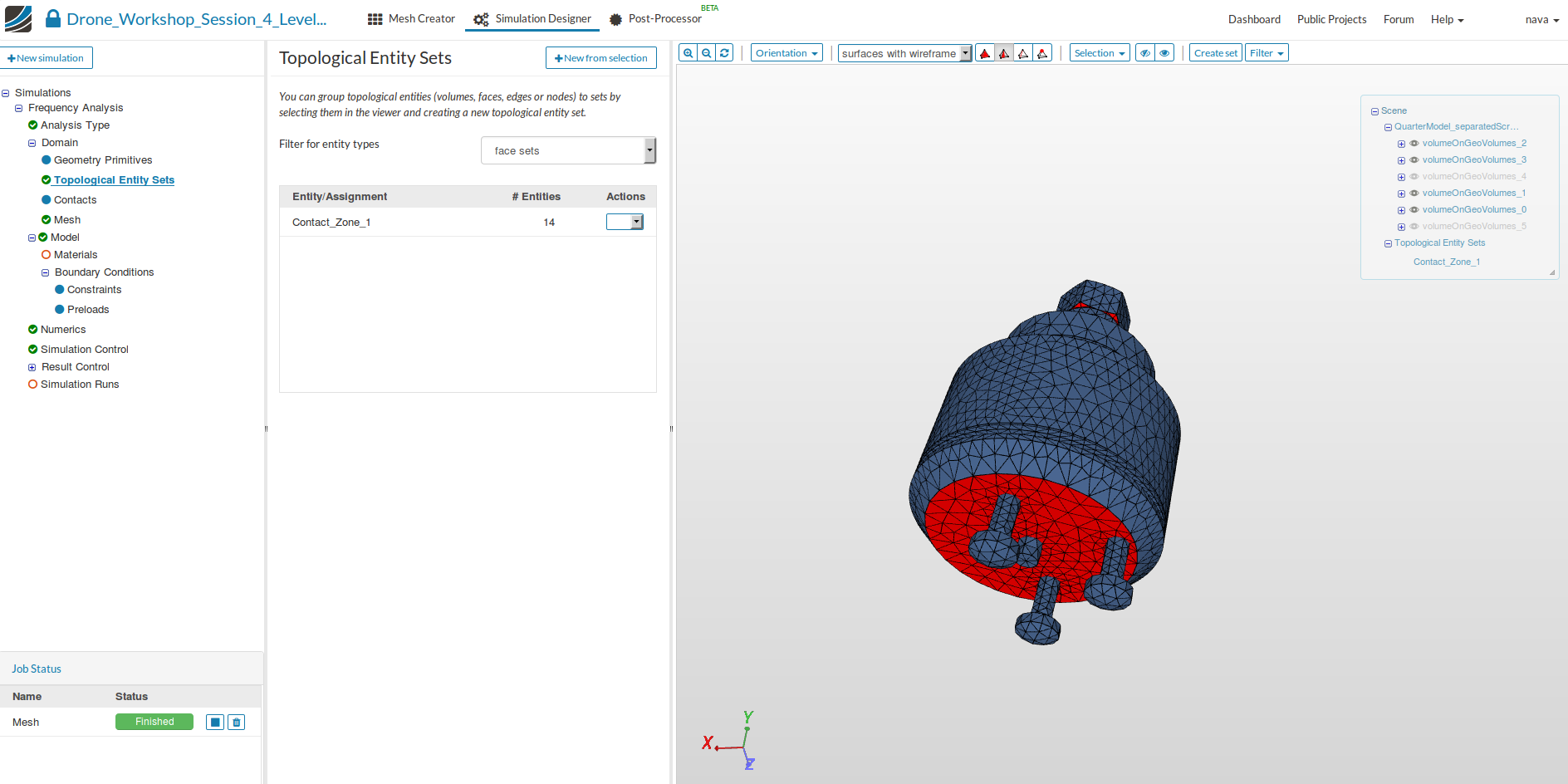Delete the Mesh job with trash icon
Image resolution: width=1568 pixels, height=784 pixels.
tap(237, 723)
